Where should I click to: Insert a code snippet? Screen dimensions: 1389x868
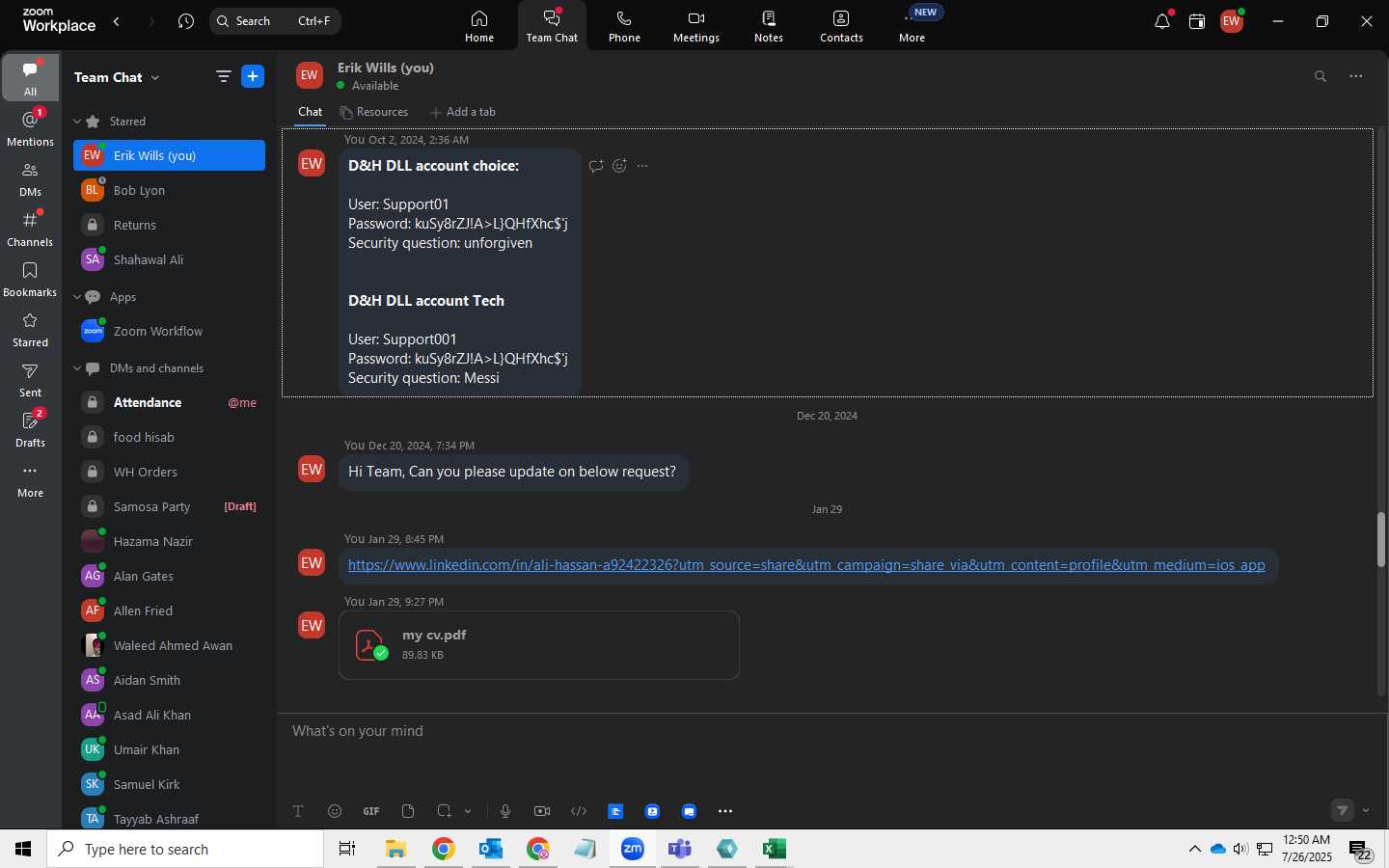579,811
